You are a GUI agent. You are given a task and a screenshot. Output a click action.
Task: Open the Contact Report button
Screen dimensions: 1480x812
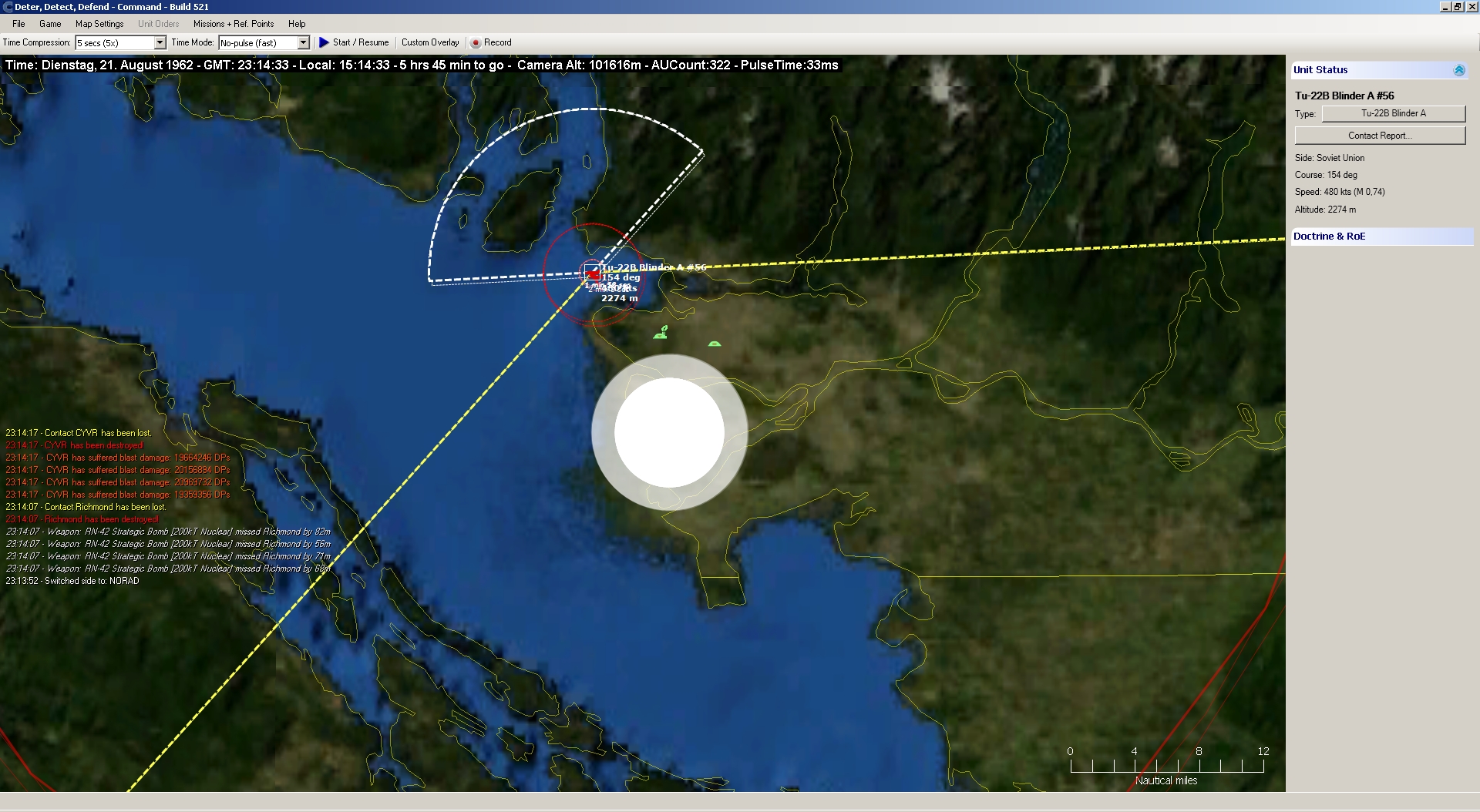click(1380, 136)
